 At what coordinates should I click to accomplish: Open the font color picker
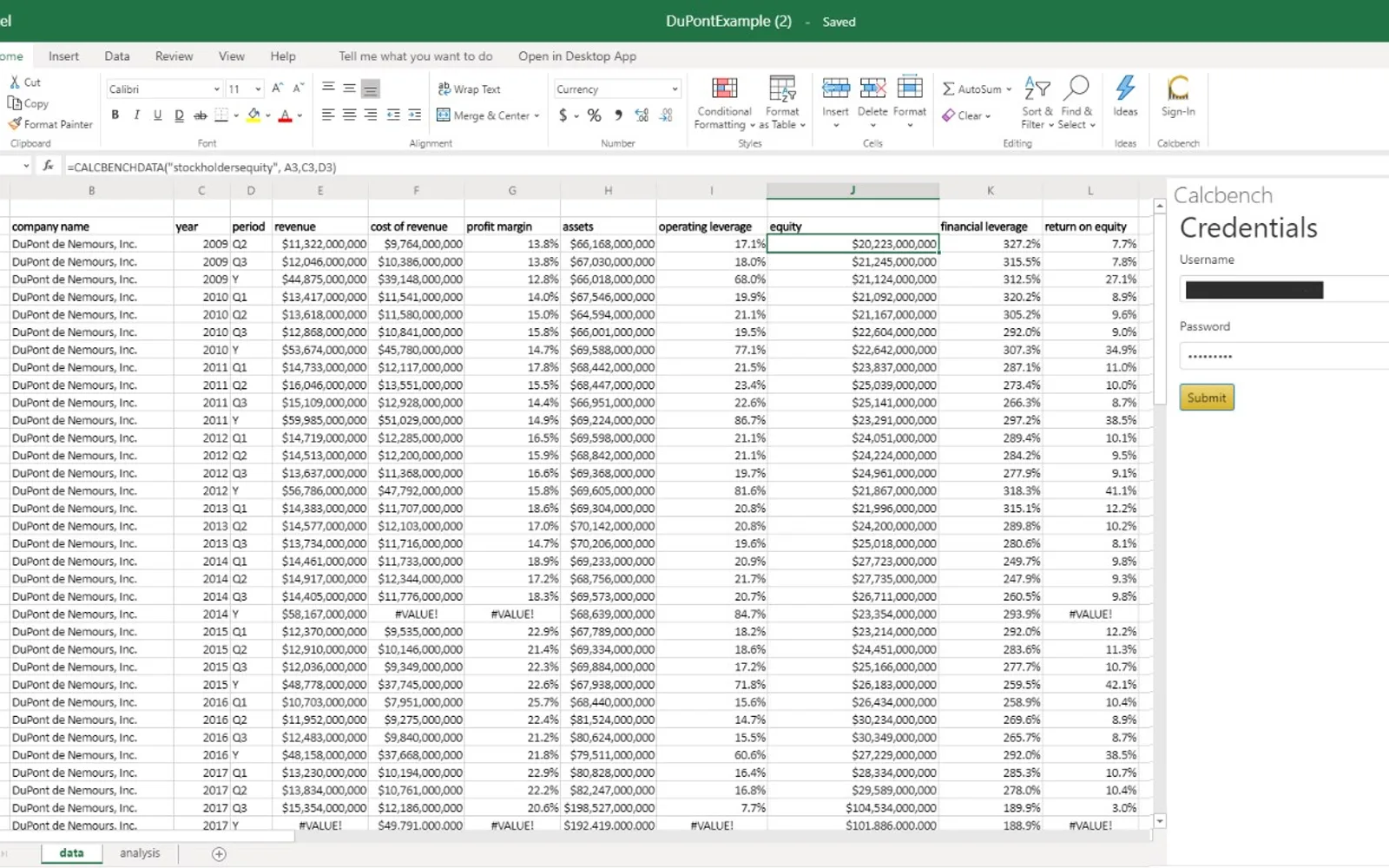tap(300, 115)
